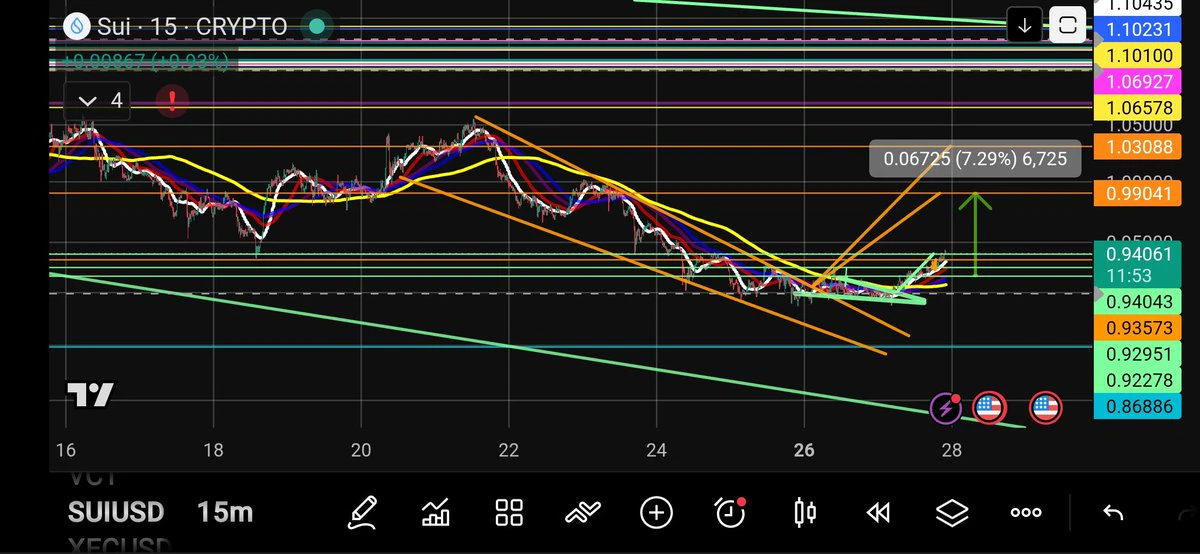Tap date 24 on the time axis
This screenshot has width=1200, height=554.
pos(656,450)
